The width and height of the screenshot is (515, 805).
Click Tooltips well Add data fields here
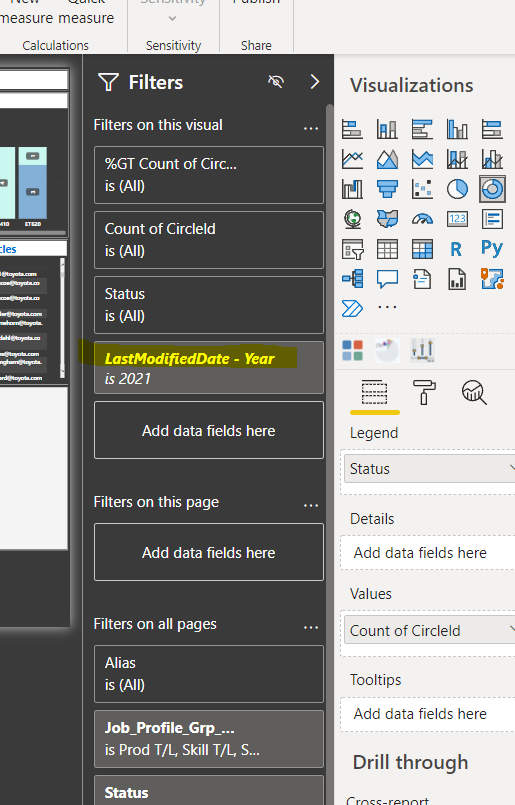pos(428,714)
